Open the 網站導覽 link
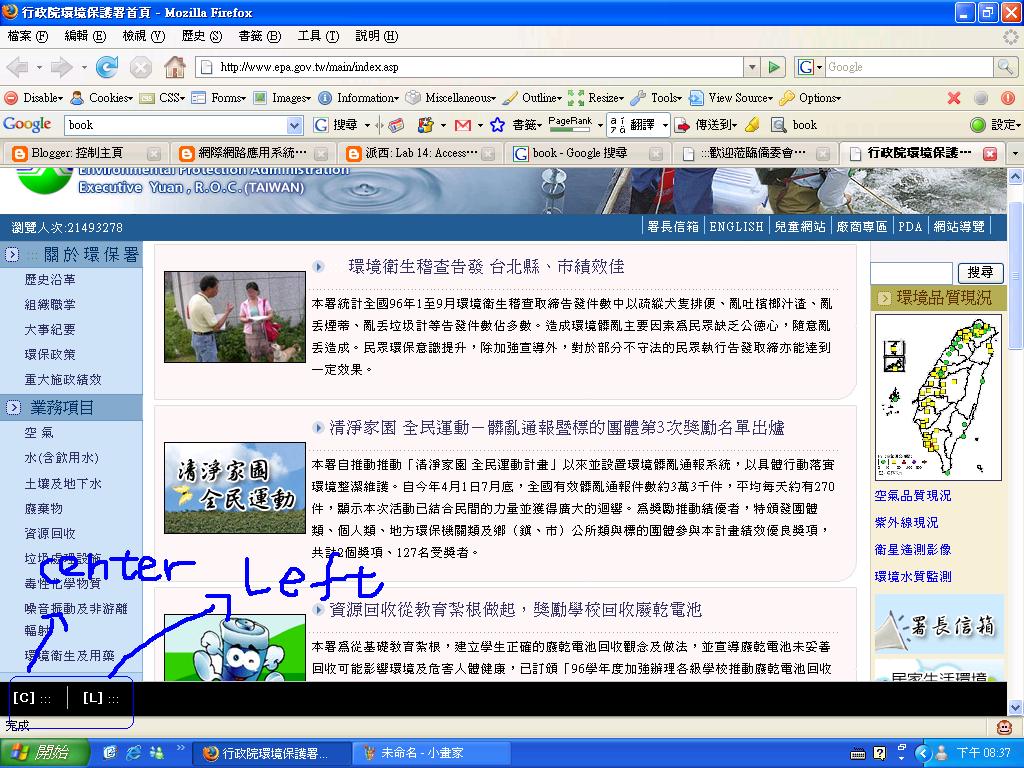This screenshot has width=1024, height=768. tap(959, 227)
